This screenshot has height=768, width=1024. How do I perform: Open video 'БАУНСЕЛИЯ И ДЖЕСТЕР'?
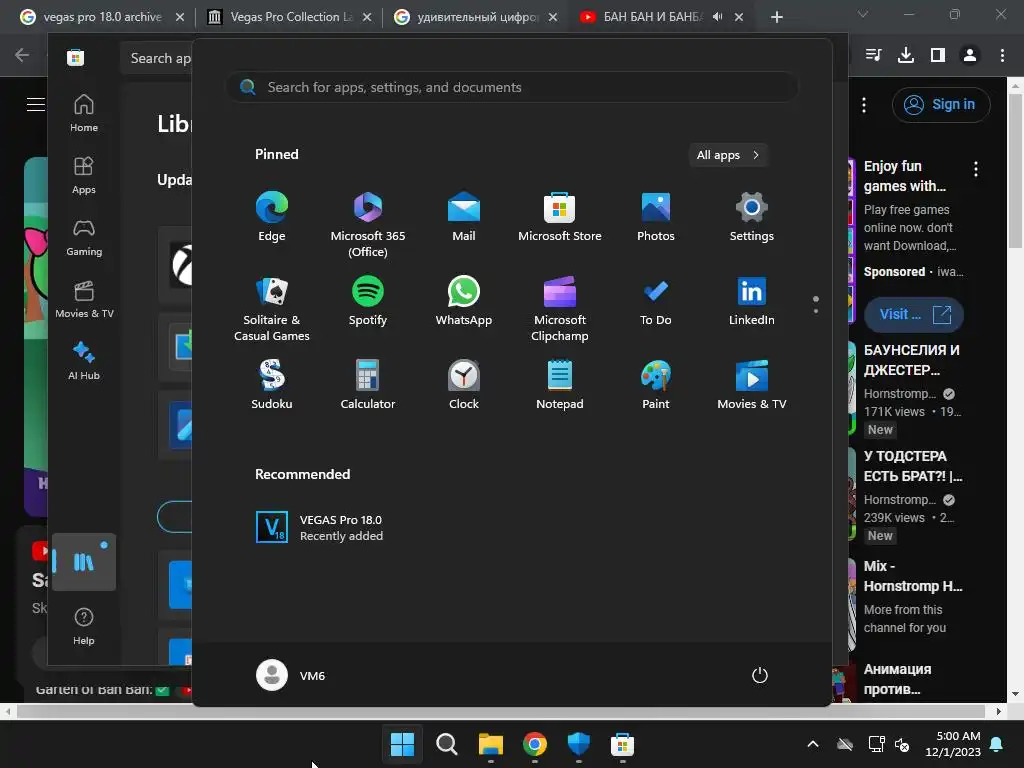click(912, 360)
